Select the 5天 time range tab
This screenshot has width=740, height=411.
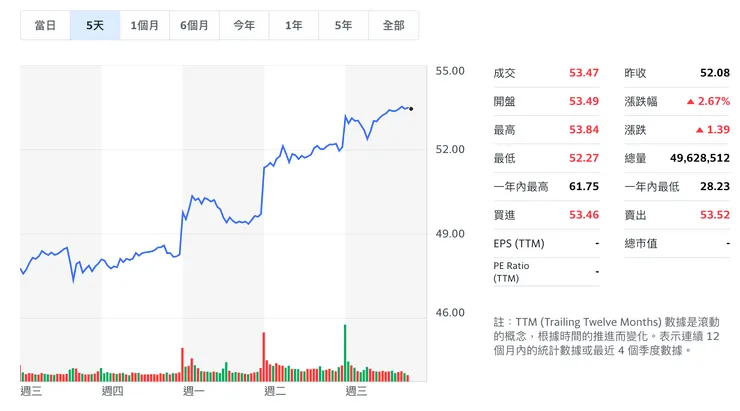(x=95, y=25)
